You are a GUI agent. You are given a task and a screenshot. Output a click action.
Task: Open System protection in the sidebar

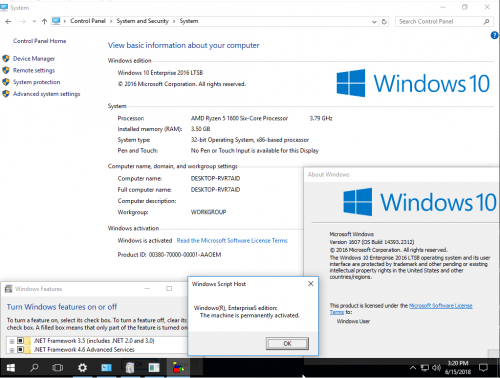click(36, 82)
